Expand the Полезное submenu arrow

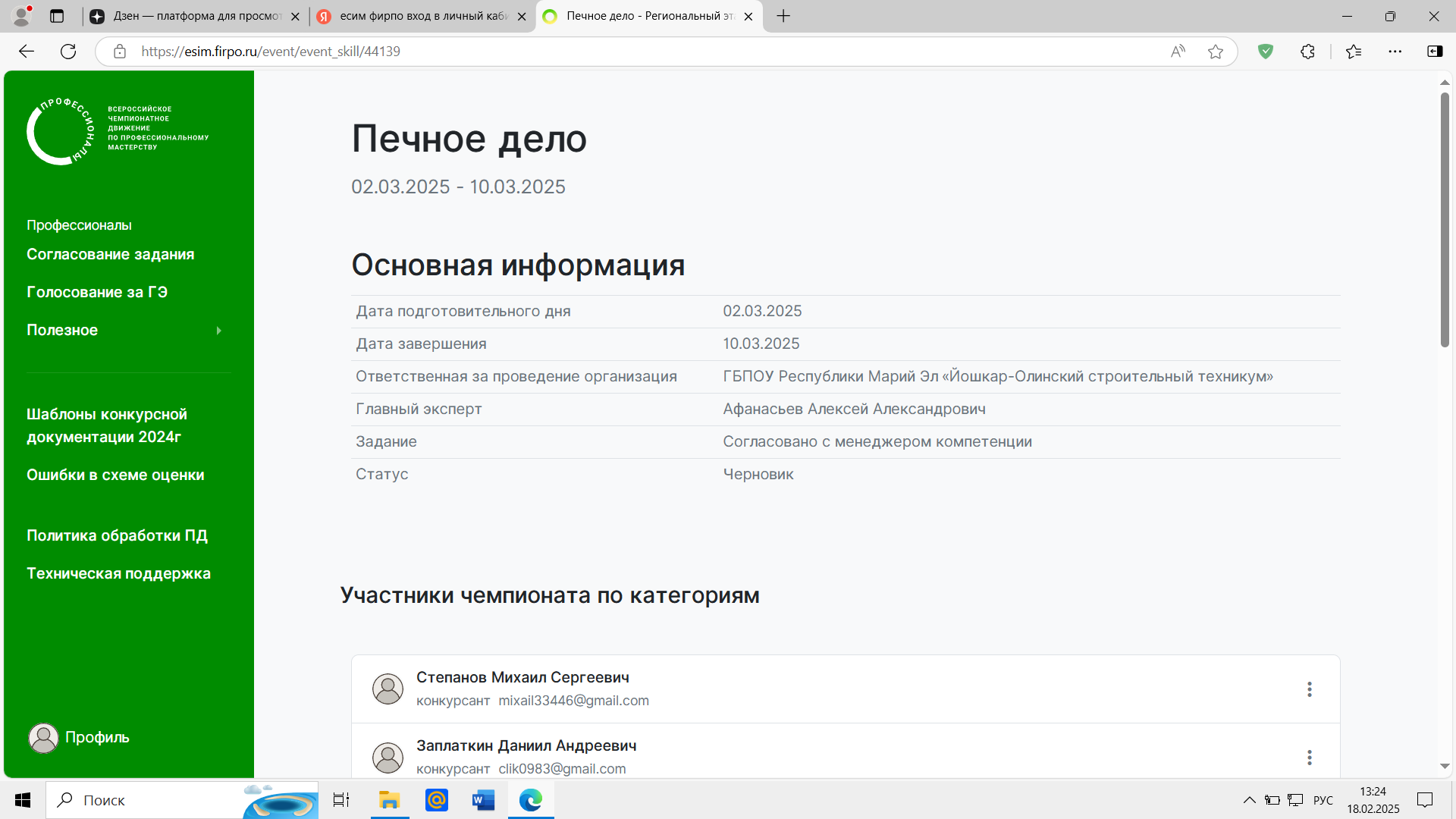[218, 330]
